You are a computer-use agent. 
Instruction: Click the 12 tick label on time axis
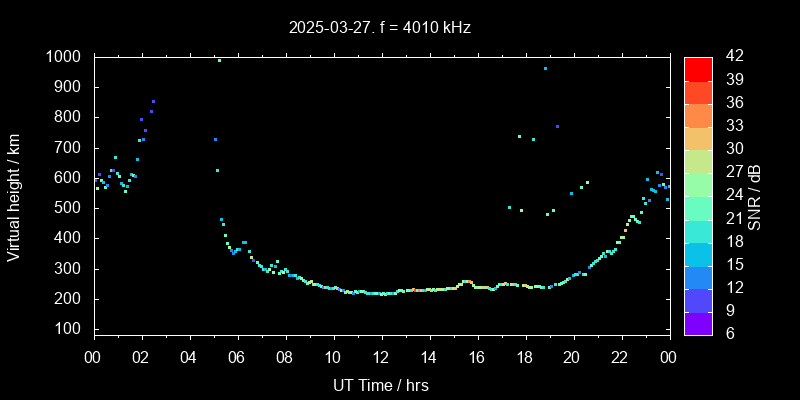381,357
